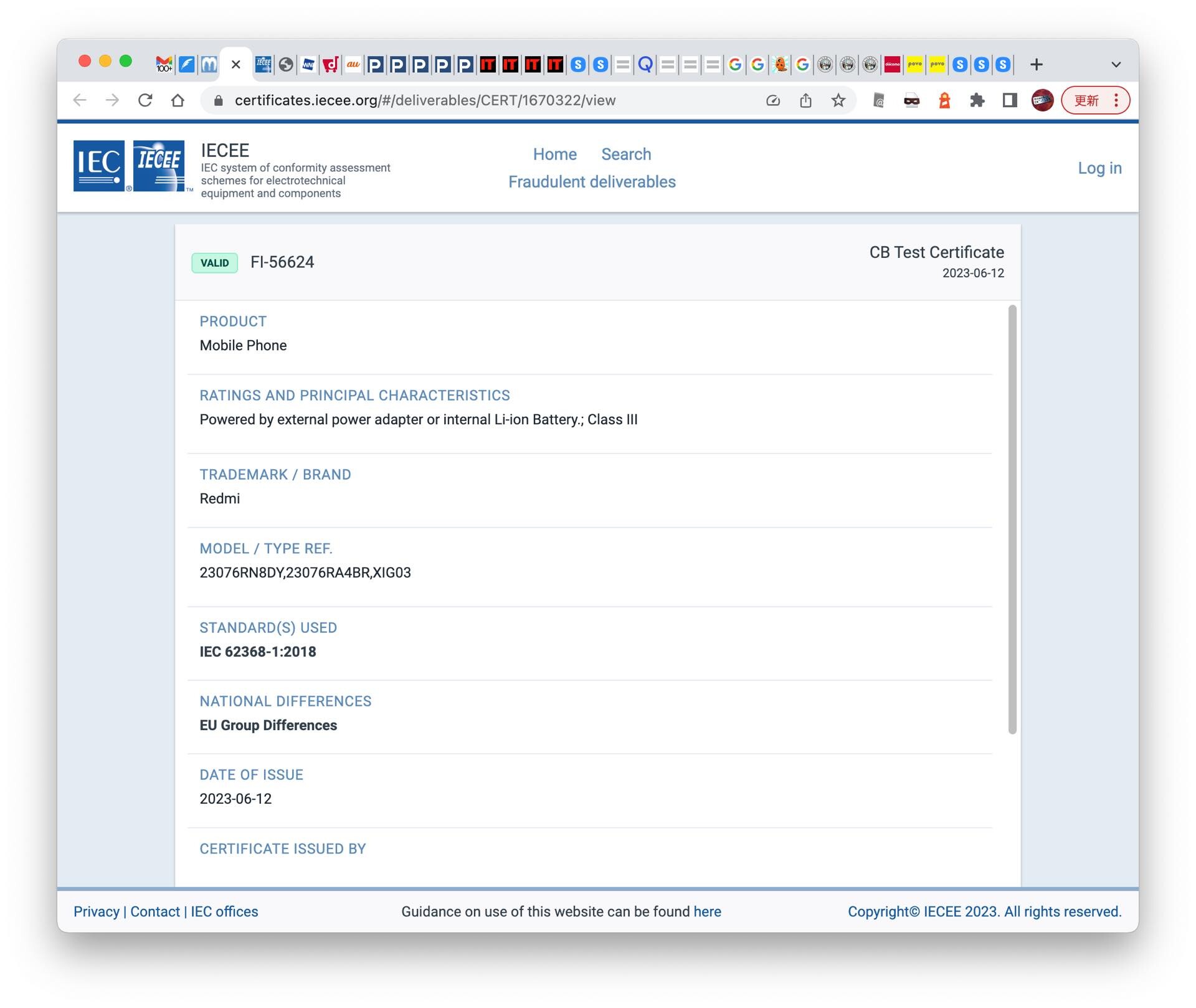Go to Fraudulent deliverables page
Screen dimensions: 1196x1008
point(592,181)
